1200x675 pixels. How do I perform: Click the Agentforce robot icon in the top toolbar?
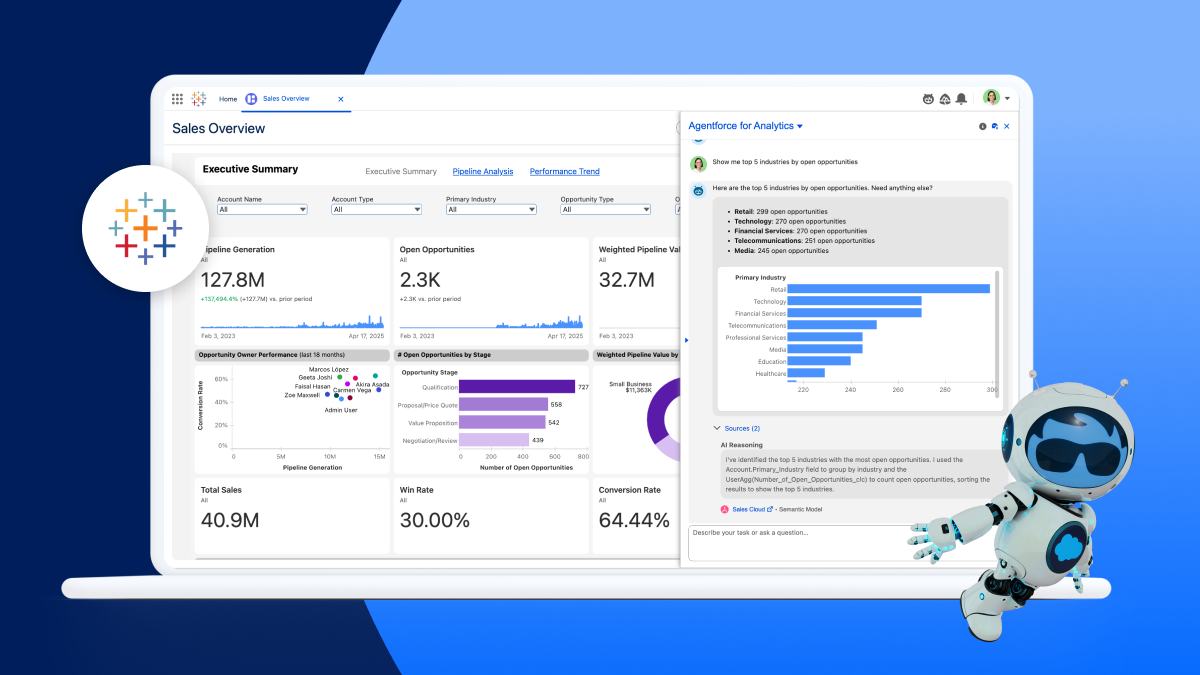pyautogui.click(x=928, y=98)
